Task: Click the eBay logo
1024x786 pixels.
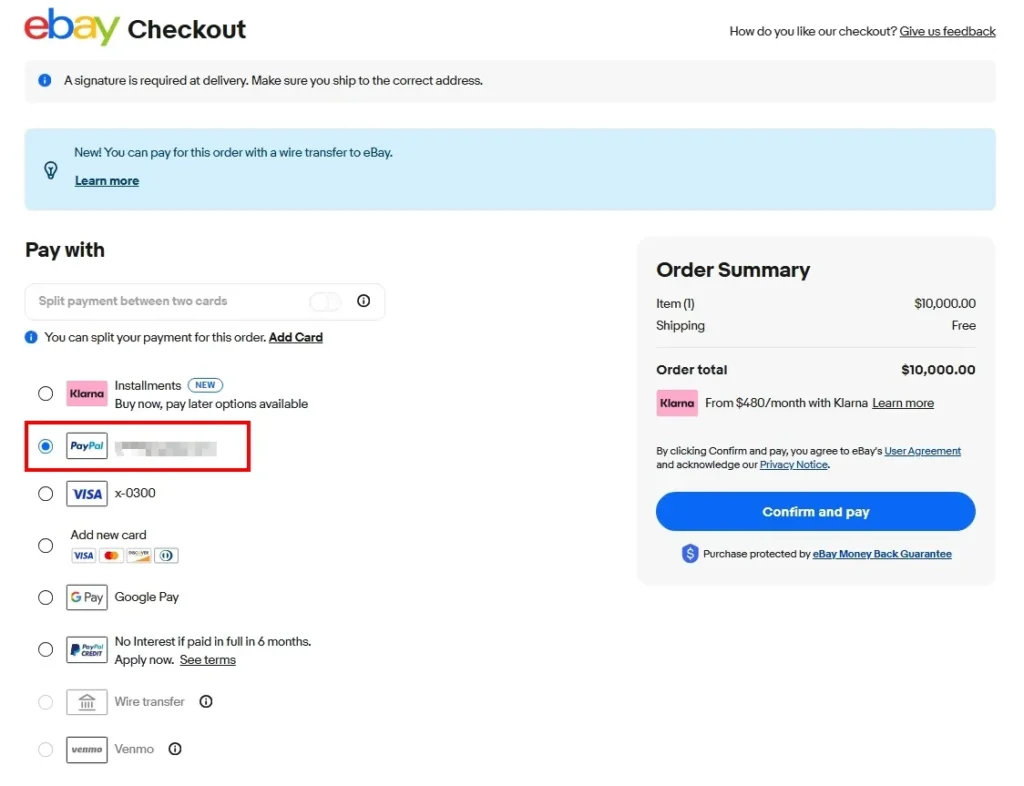Action: tap(72, 28)
